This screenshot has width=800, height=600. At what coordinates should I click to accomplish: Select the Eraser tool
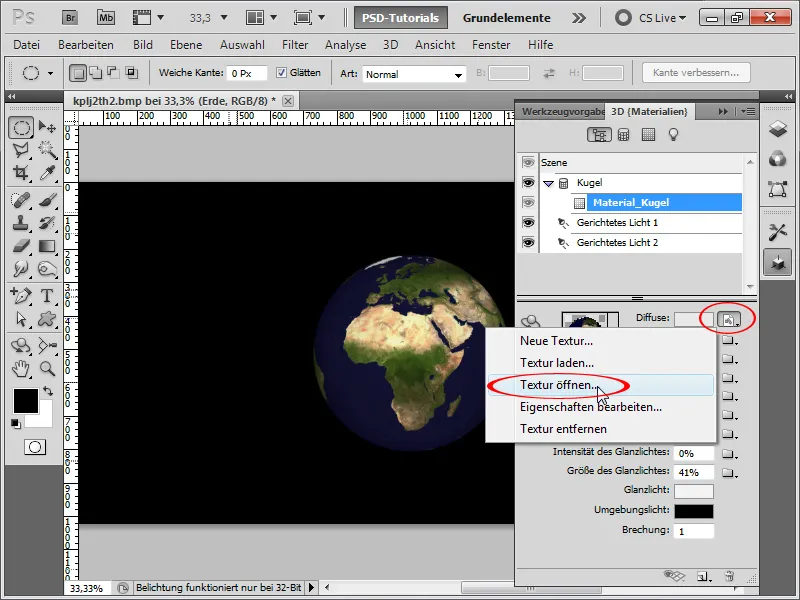coord(21,246)
